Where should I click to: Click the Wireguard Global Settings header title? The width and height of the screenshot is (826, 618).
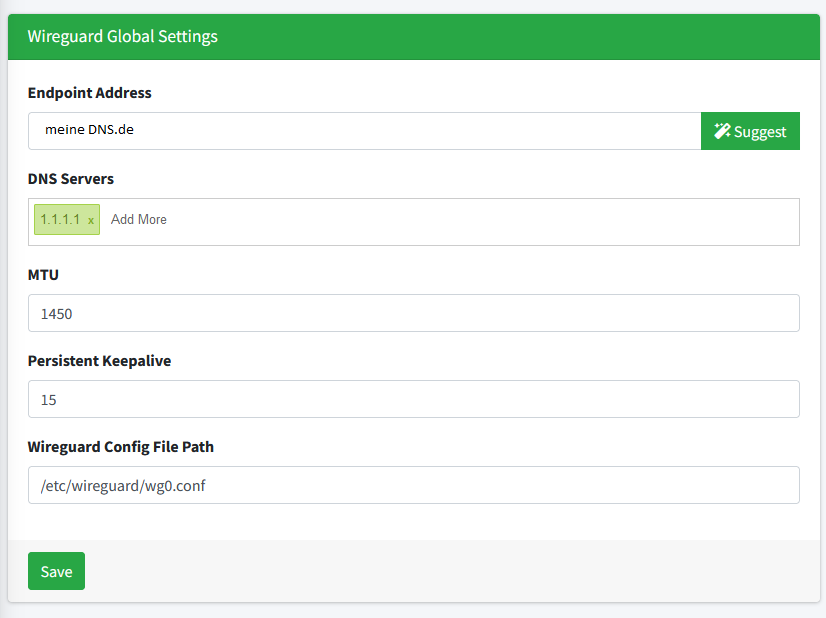123,36
